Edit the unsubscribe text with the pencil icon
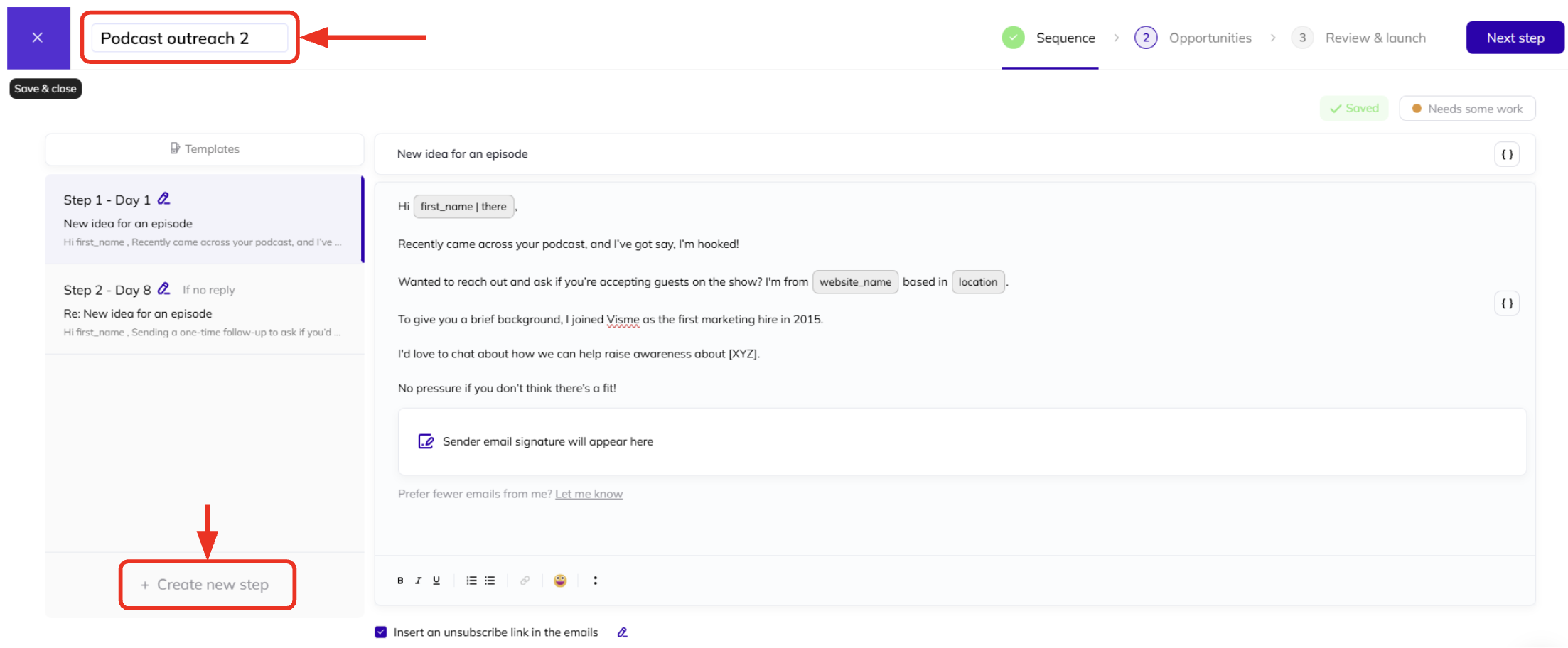Image resolution: width=1568 pixels, height=648 pixels. pyautogui.click(x=622, y=632)
